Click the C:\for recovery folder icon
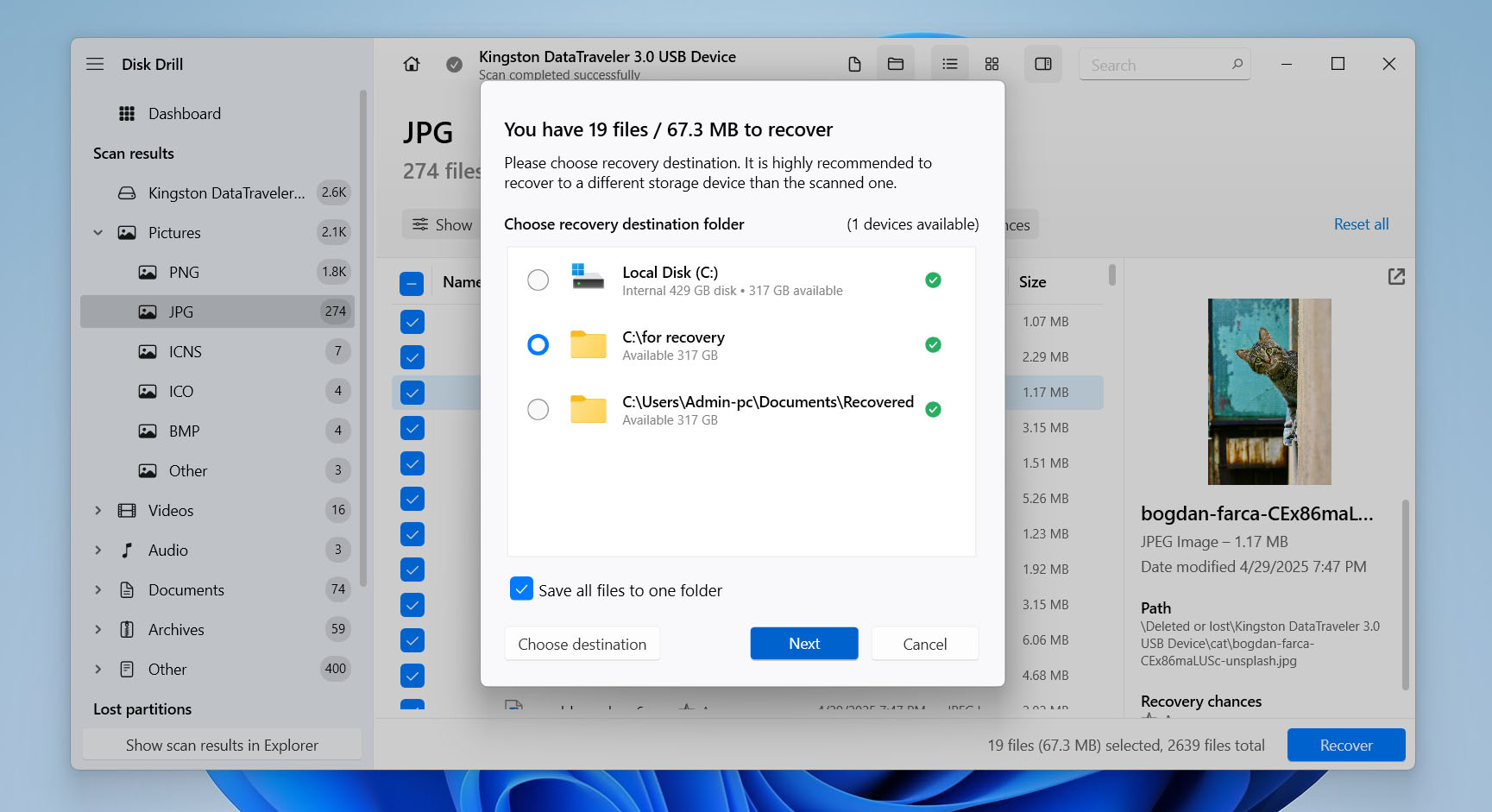The height and width of the screenshot is (812, 1492). (x=588, y=344)
